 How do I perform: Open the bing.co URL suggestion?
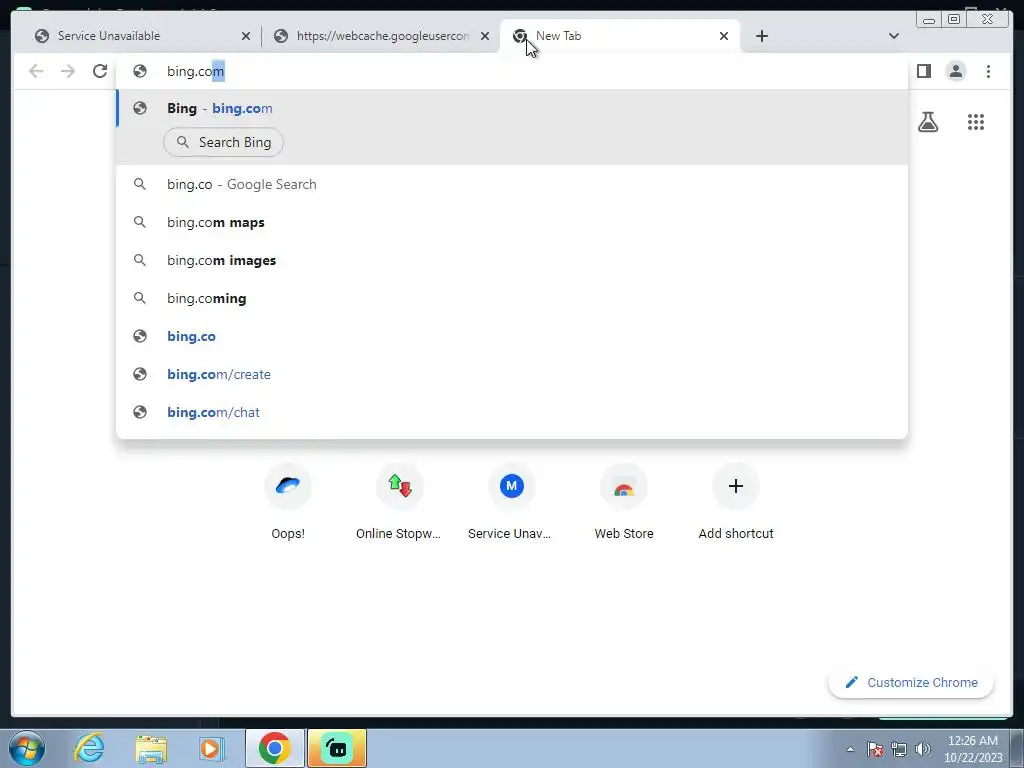click(x=512, y=336)
